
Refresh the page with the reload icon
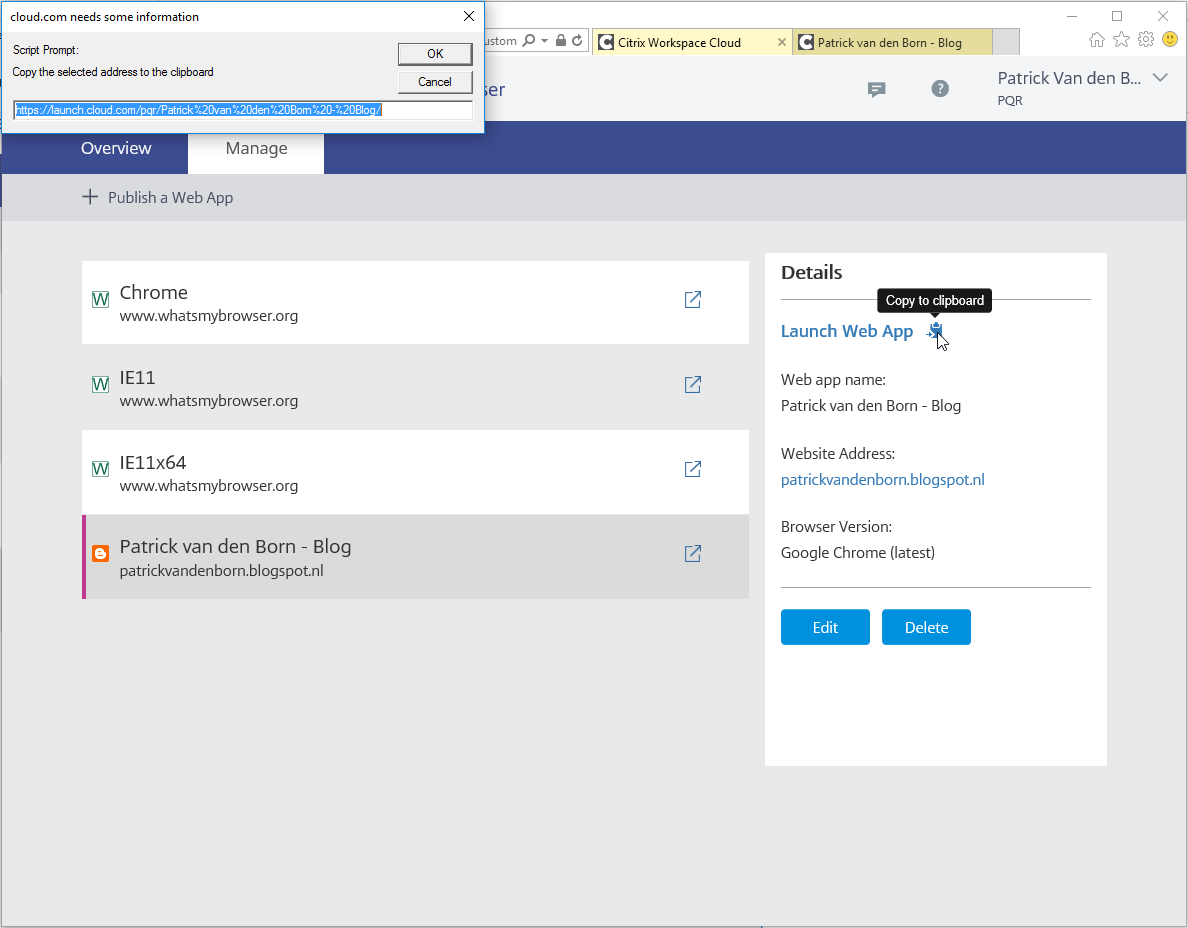point(577,41)
